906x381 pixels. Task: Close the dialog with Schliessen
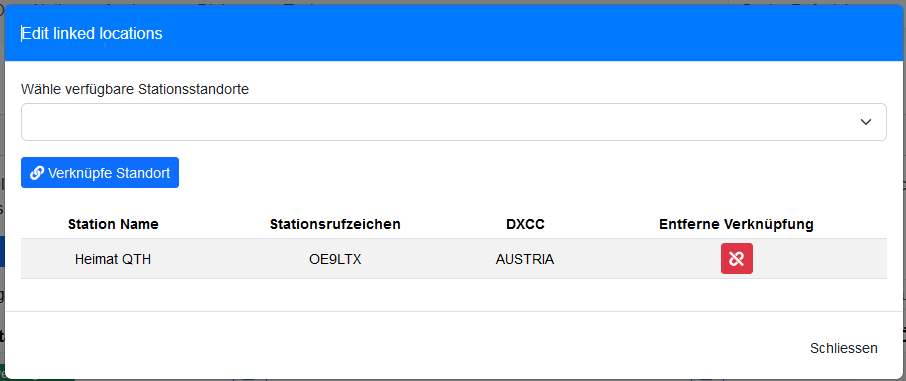pos(844,348)
